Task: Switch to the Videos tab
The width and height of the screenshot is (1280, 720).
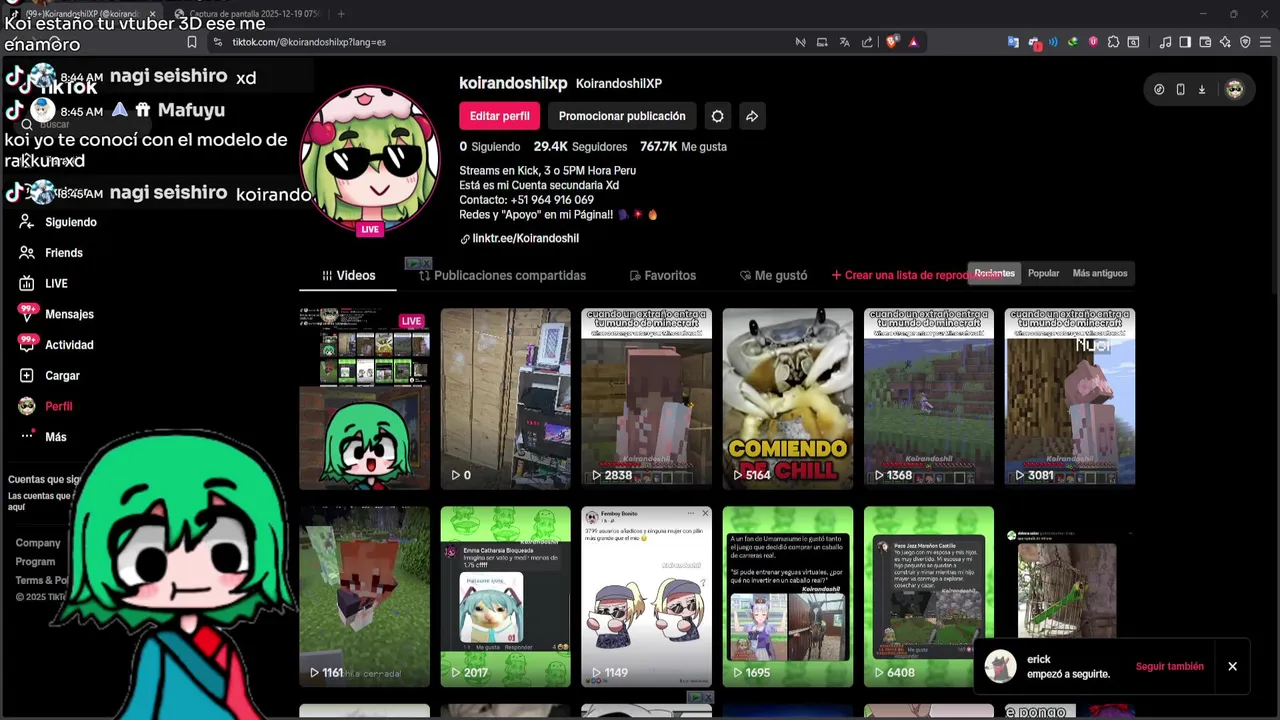Action: [348, 275]
